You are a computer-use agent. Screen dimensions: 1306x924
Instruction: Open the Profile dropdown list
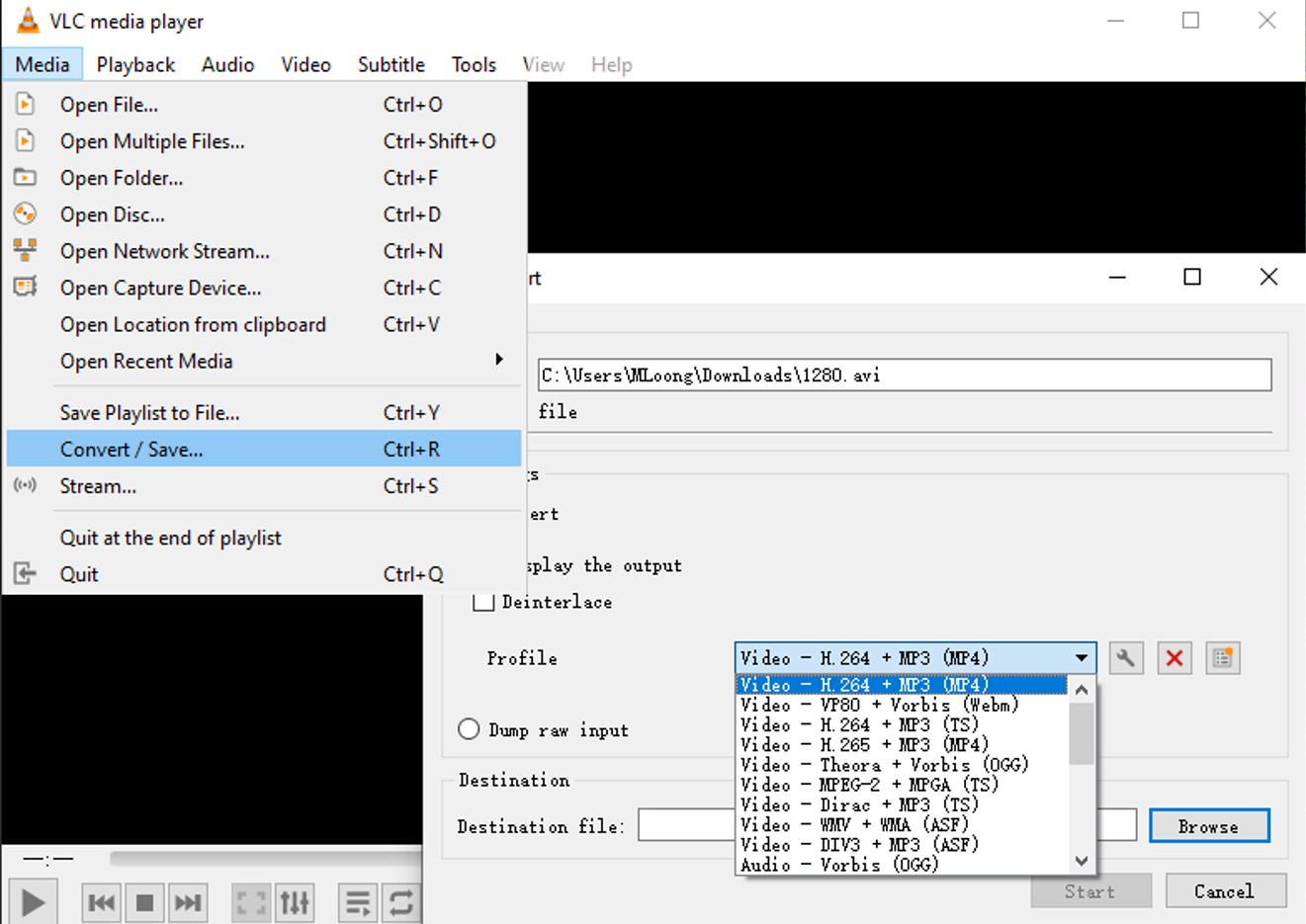(1082, 657)
